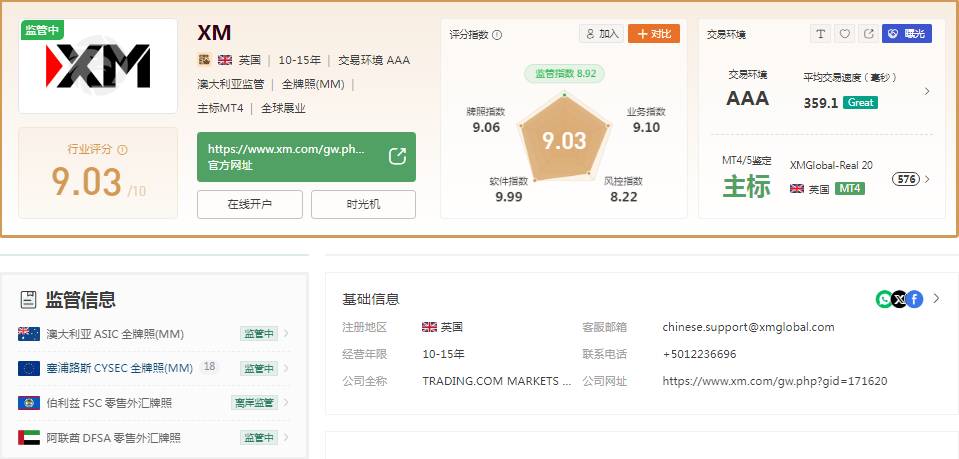Open the info icon beside 行业评分
The height and width of the screenshot is (459, 959).
pyautogui.click(x=122, y=149)
